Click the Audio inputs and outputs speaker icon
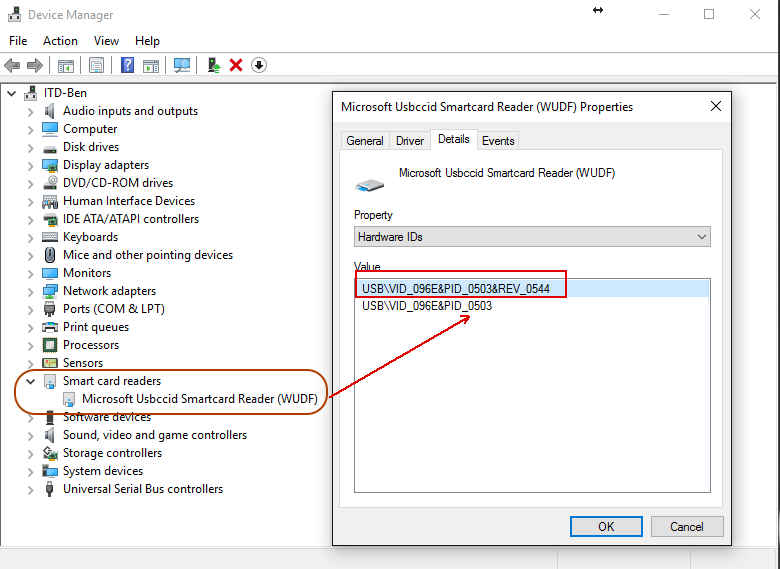Image resolution: width=780 pixels, height=569 pixels. [x=50, y=110]
